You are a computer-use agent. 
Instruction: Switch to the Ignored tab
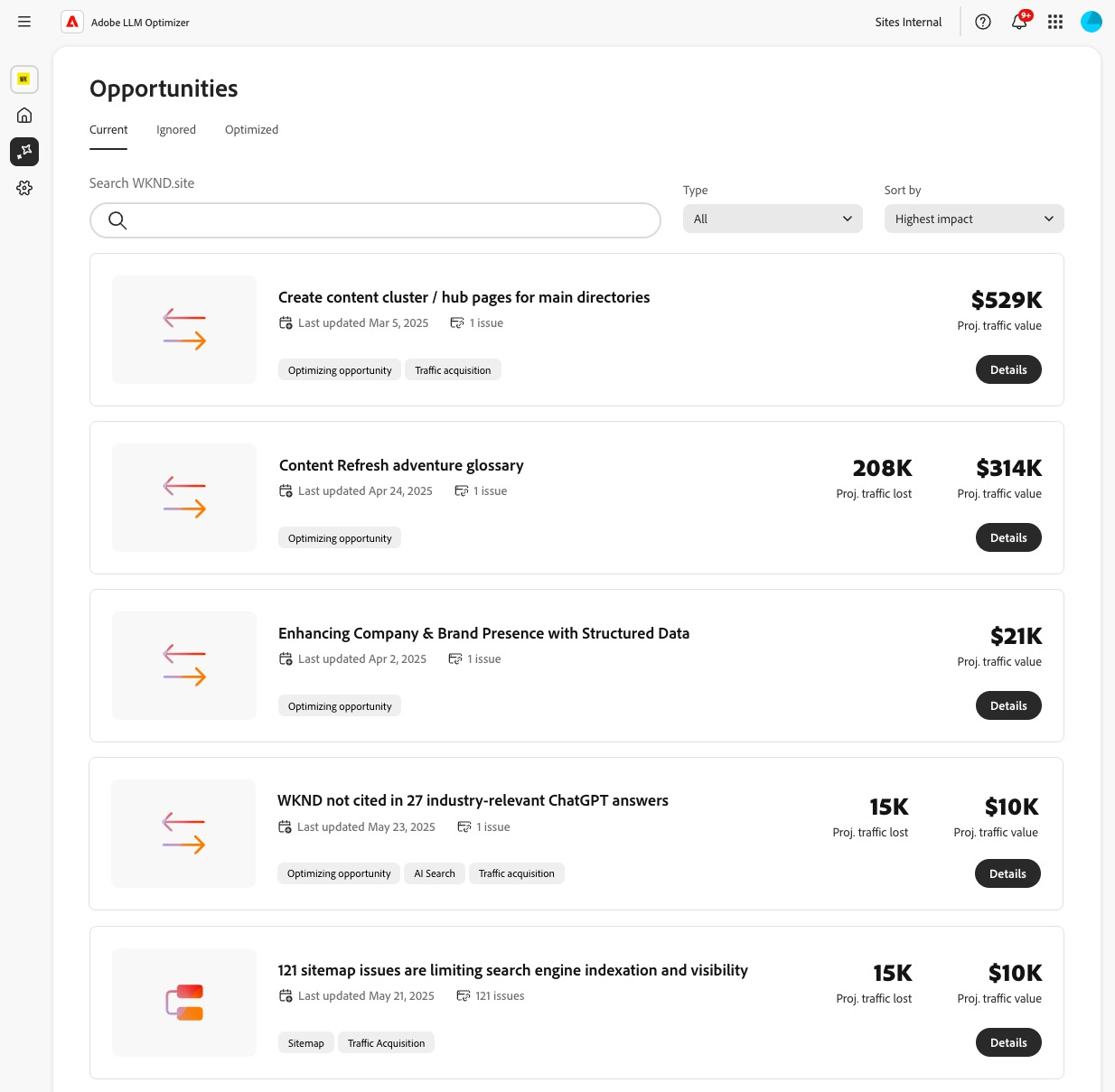176,130
